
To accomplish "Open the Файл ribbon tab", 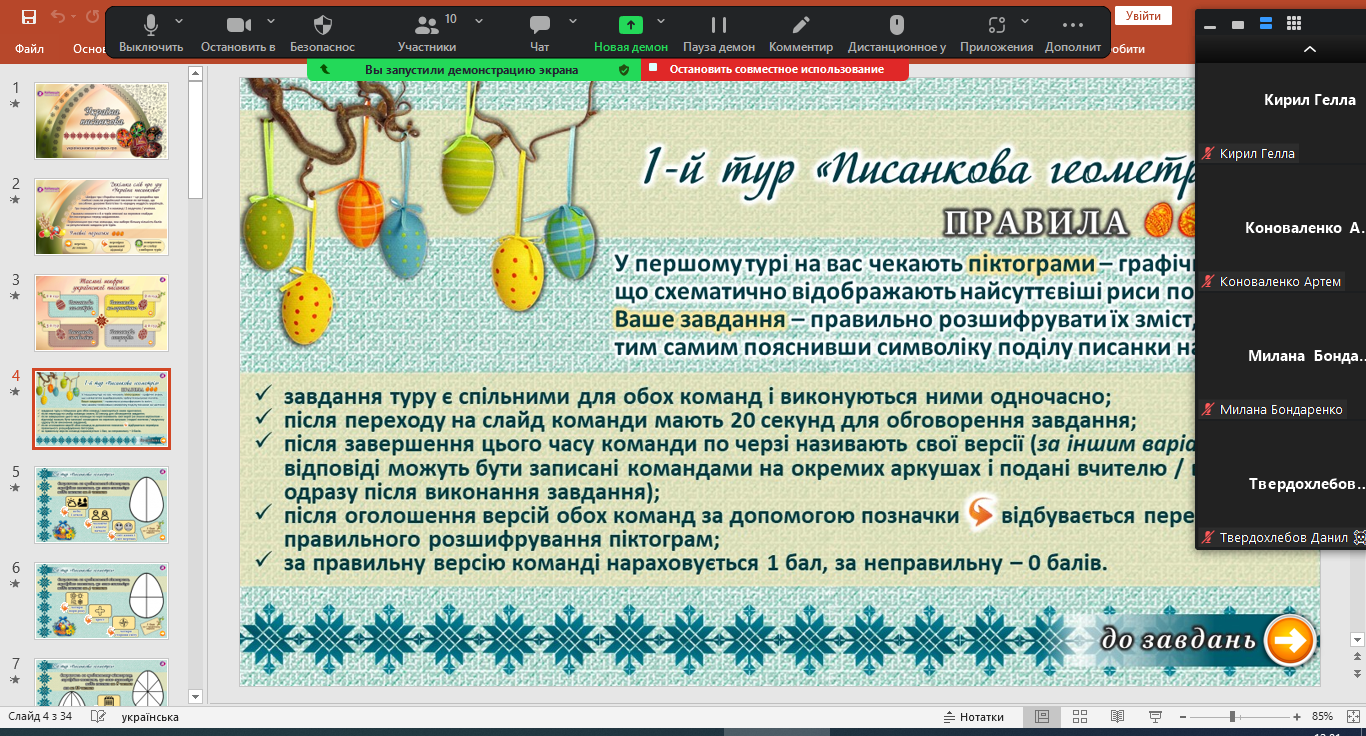I will (29, 48).
